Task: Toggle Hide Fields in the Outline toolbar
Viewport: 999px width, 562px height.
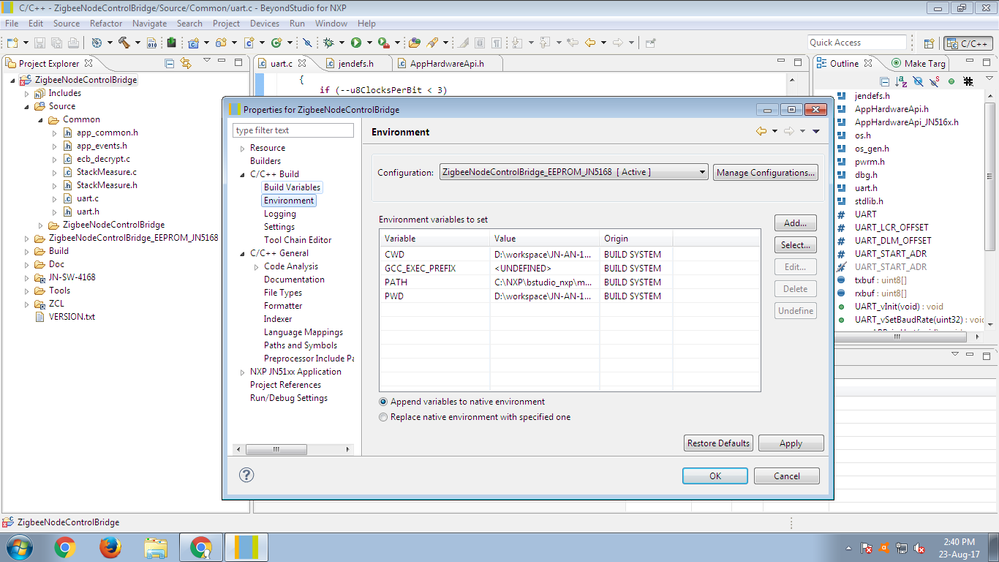Action: (917, 82)
